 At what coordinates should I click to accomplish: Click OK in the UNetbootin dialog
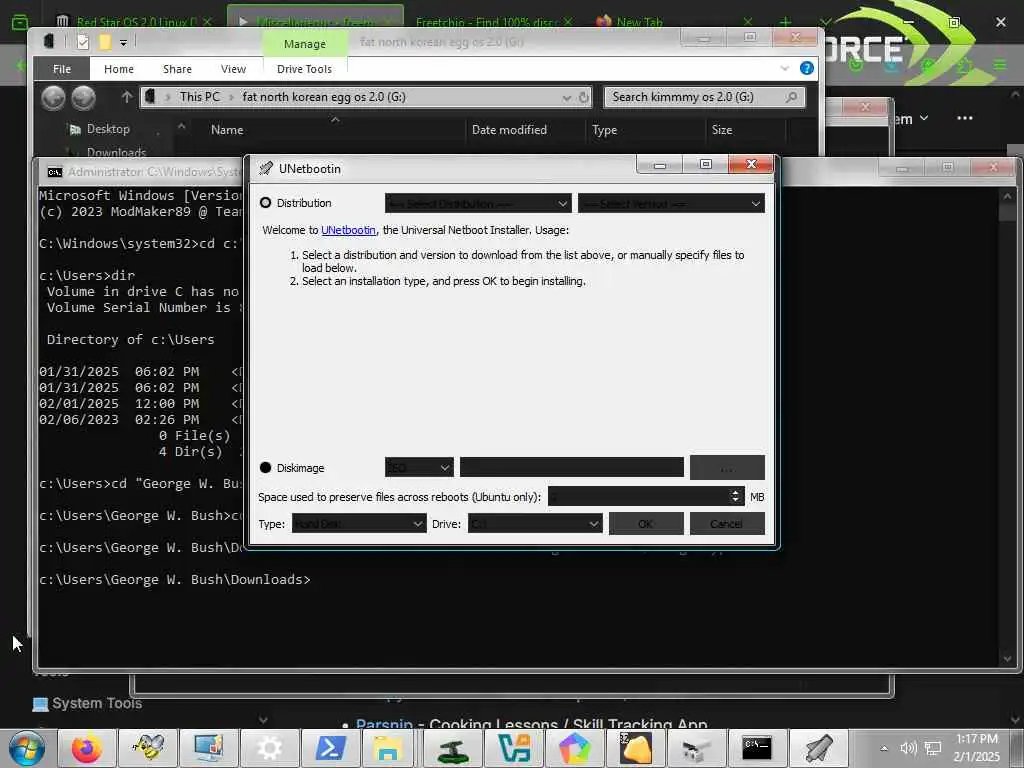click(646, 524)
